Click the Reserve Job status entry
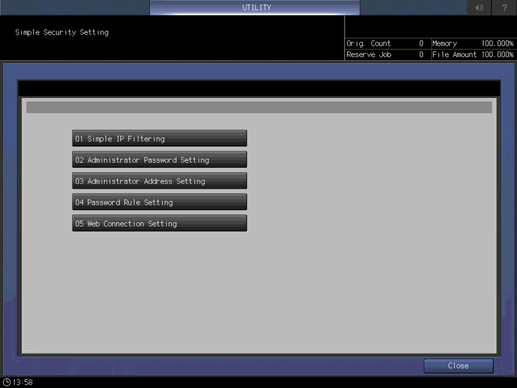517x388 pixels. click(385, 55)
